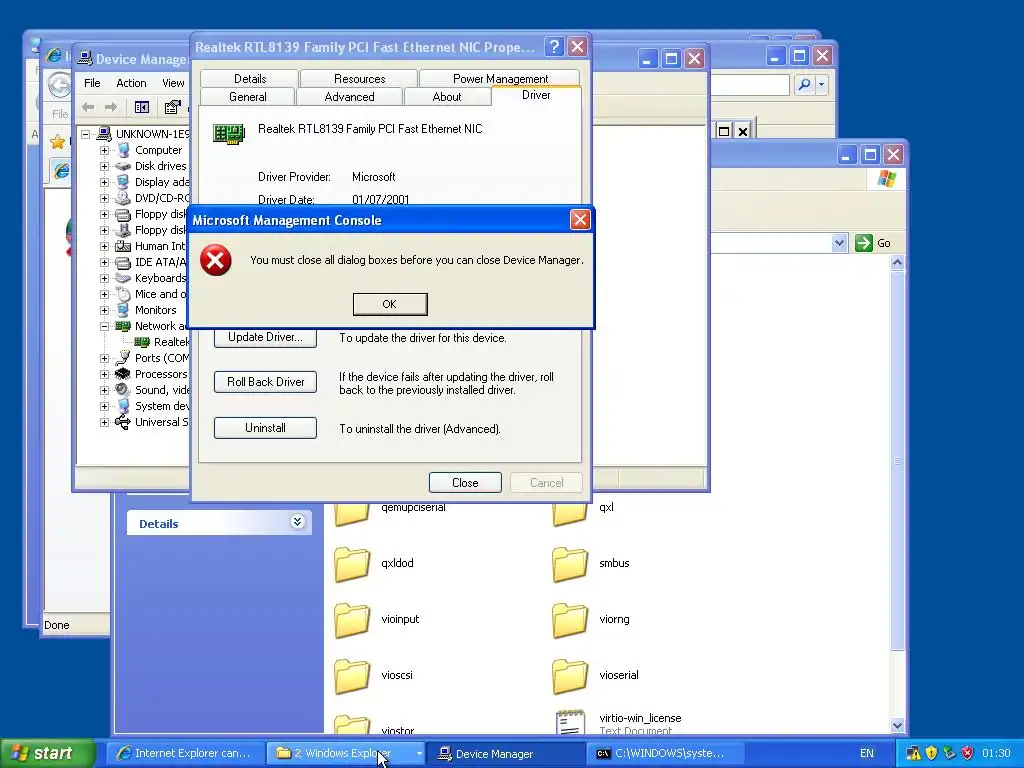Click the Uninstall driver button
The width and height of the screenshot is (1024, 768).
(265, 428)
